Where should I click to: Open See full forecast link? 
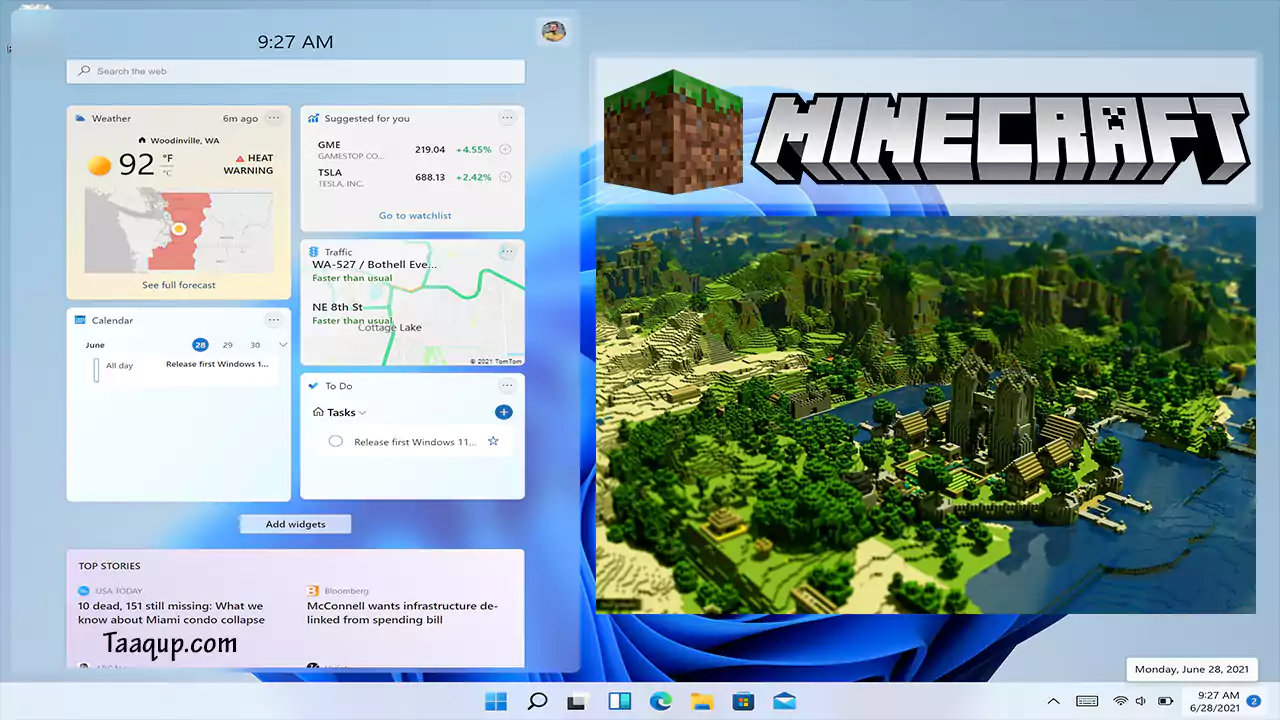pyautogui.click(x=179, y=285)
